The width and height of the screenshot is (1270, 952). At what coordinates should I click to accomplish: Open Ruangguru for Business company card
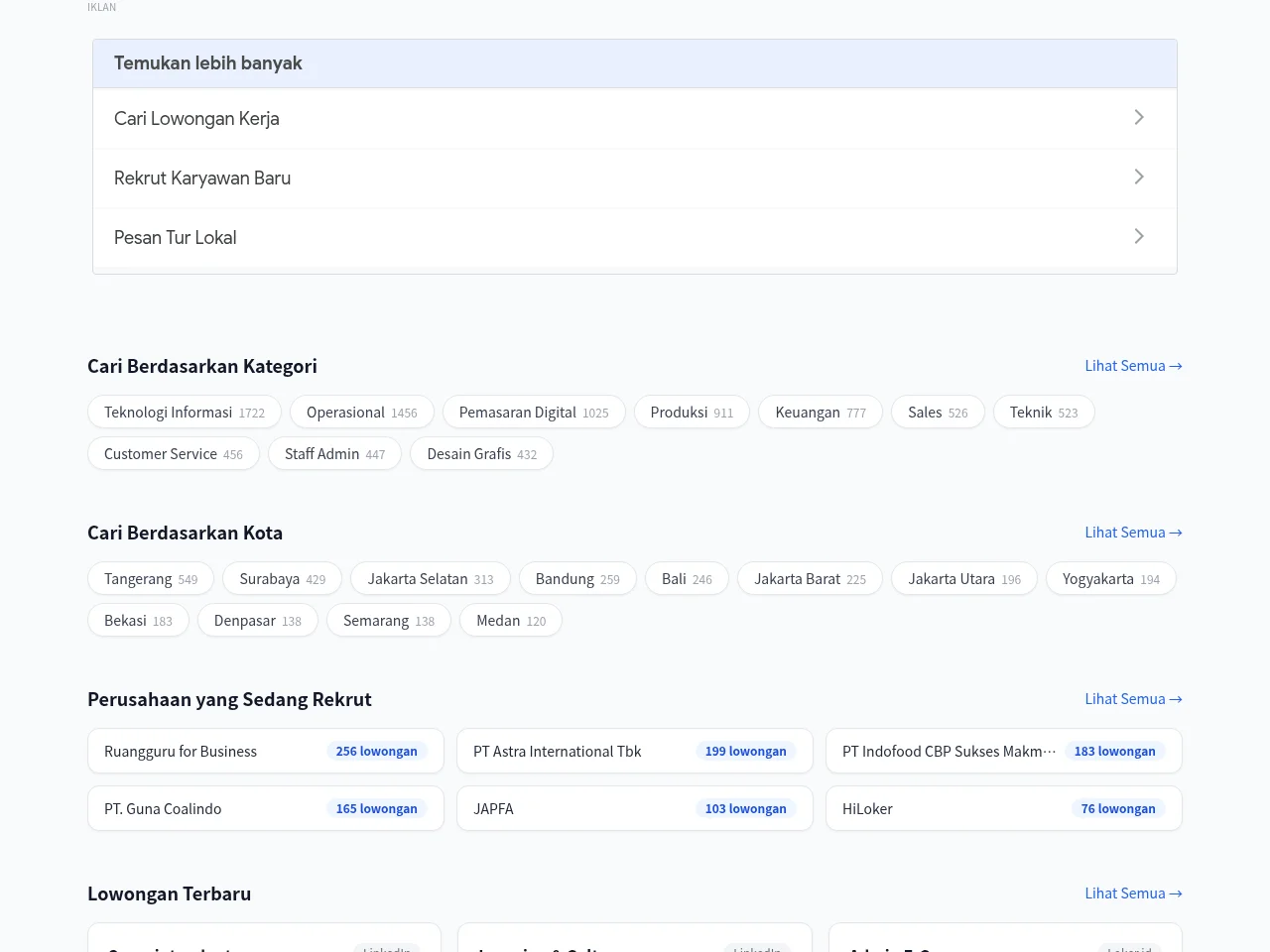[x=266, y=752]
